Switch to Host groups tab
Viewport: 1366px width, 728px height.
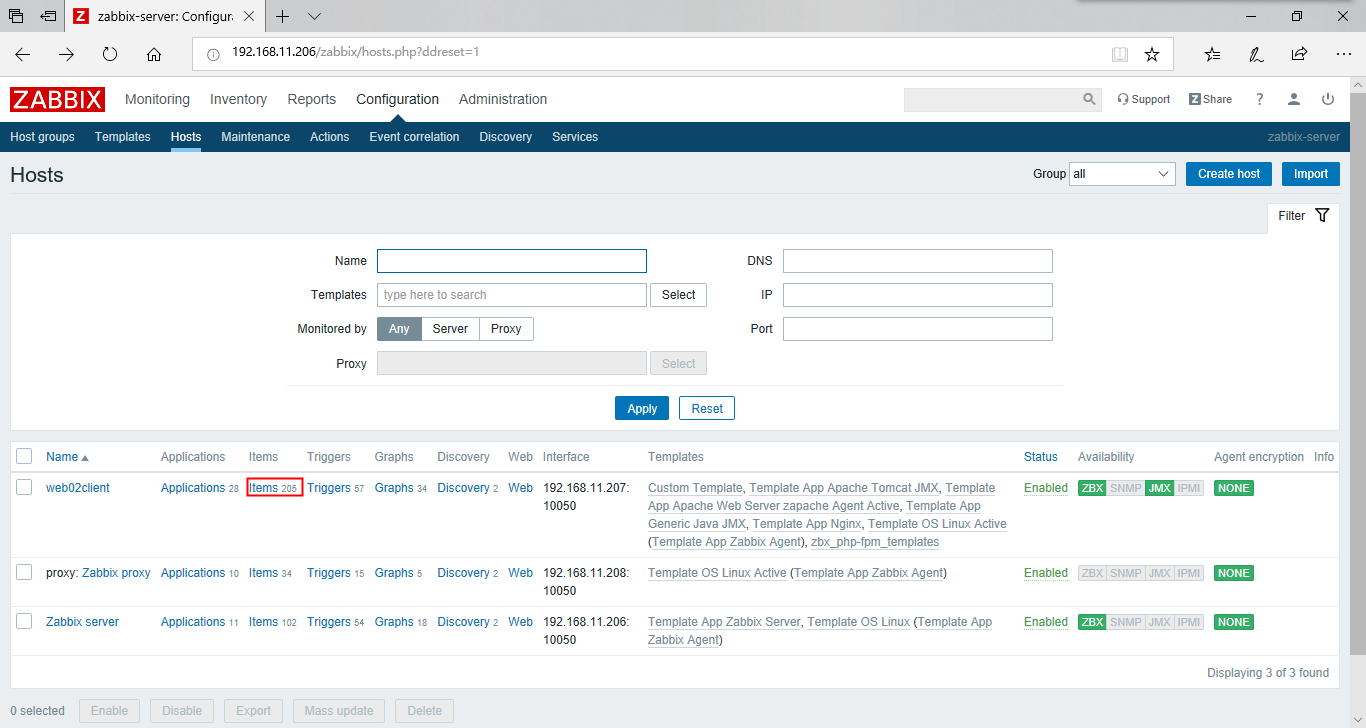tap(42, 137)
